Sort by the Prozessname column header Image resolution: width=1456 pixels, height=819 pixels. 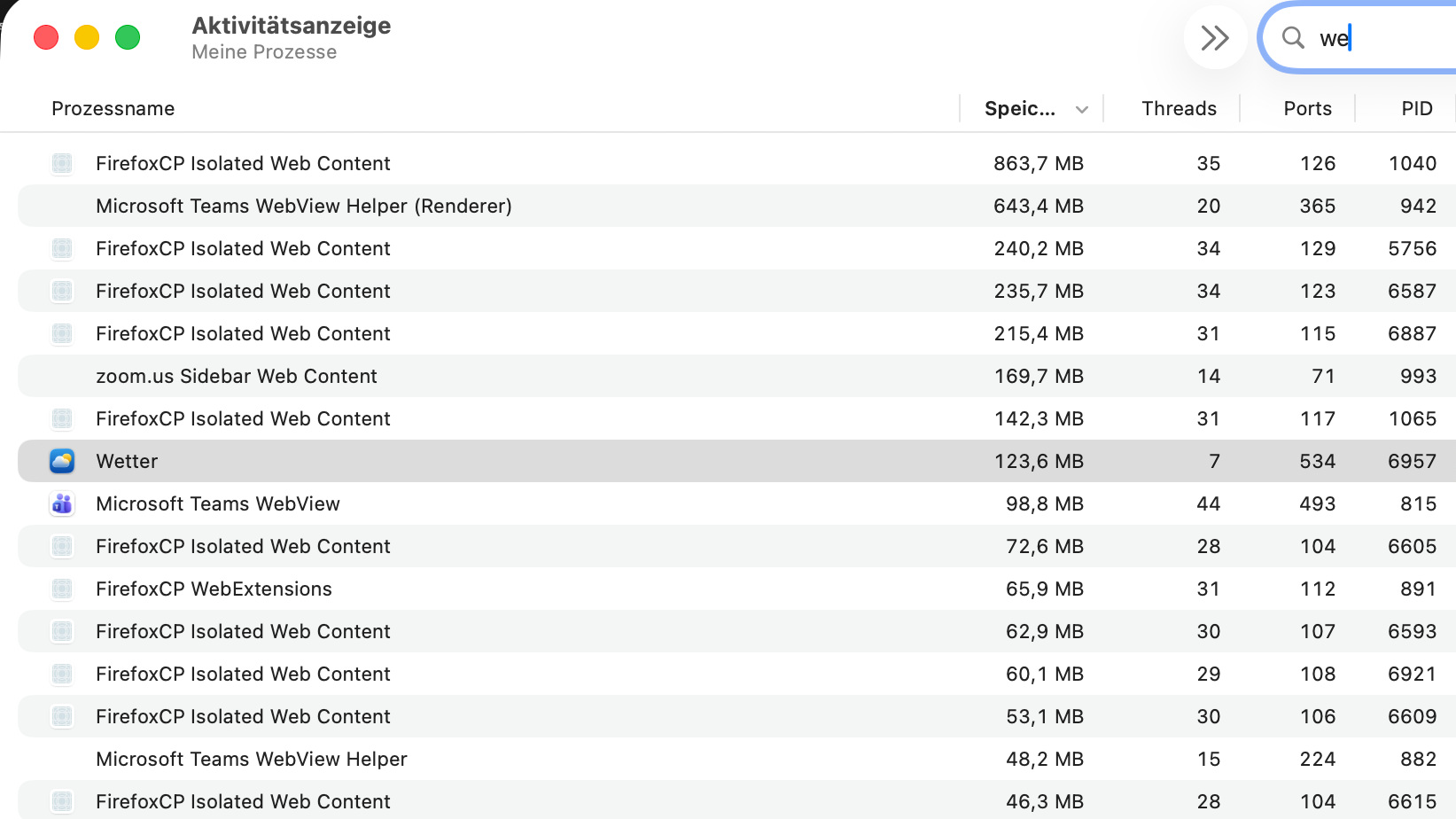point(113,108)
